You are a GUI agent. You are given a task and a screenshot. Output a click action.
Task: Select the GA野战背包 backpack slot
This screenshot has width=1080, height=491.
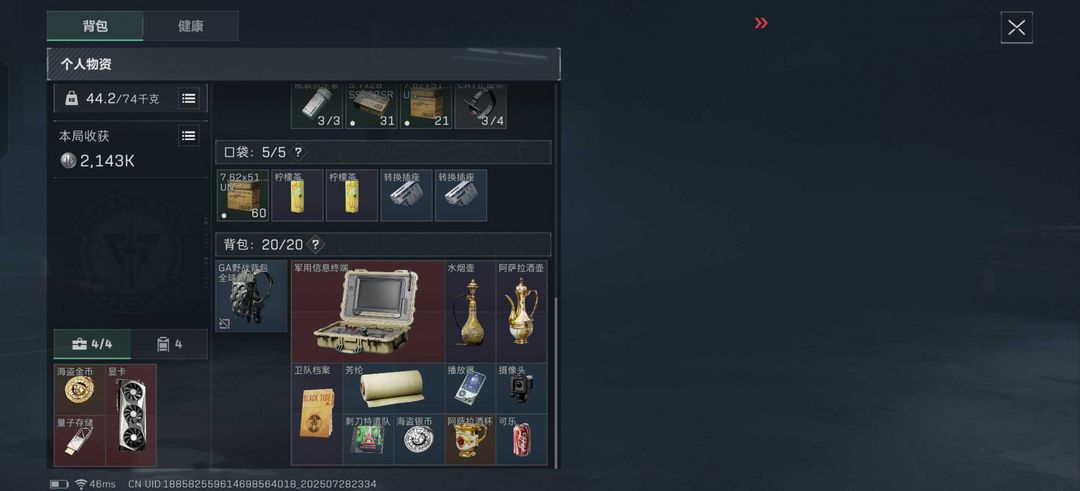click(251, 296)
